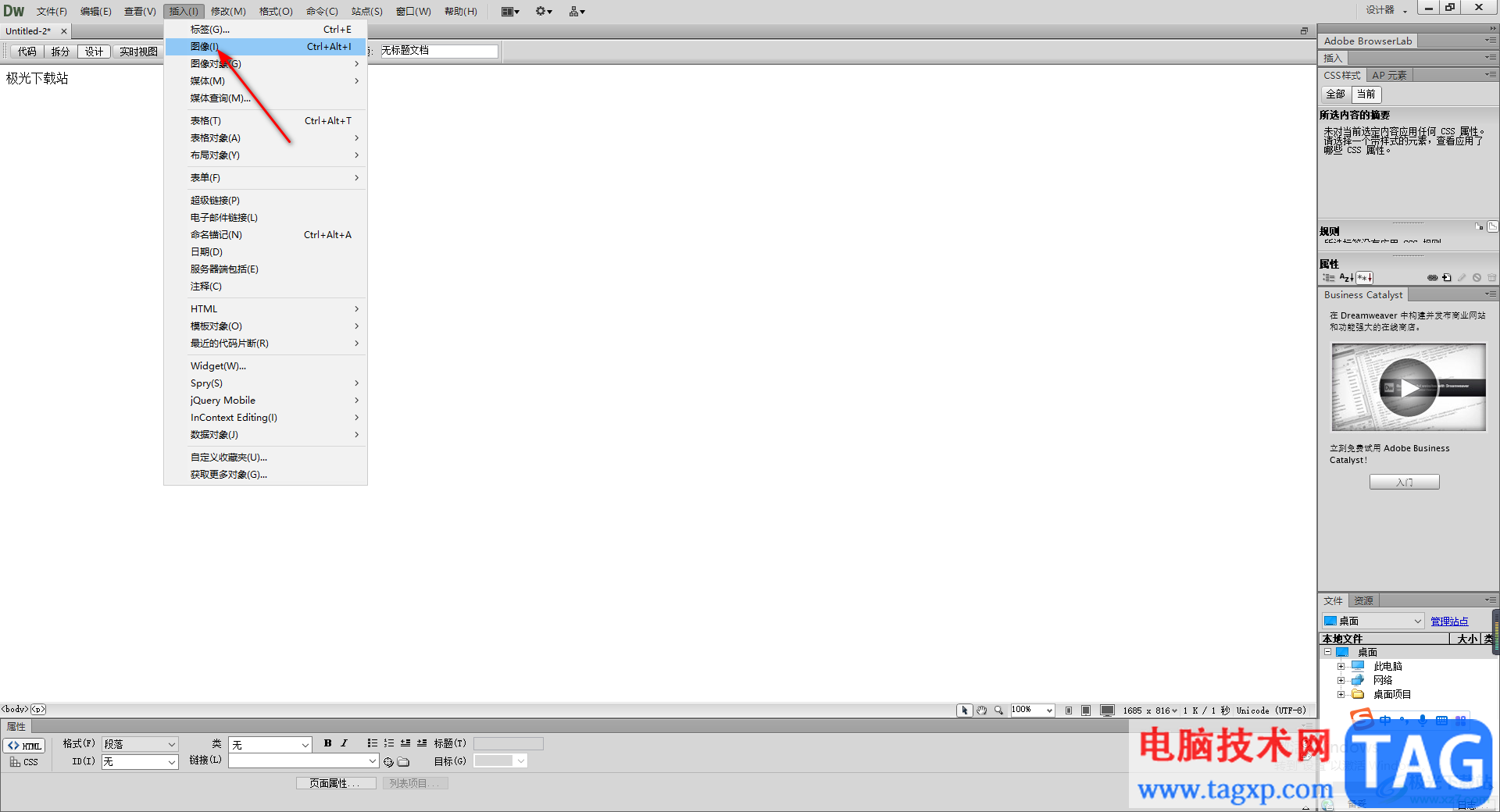The width and height of the screenshot is (1500, 812).
Task: Open the 设计器 workspace switcher dropdown
Action: coord(1386,10)
